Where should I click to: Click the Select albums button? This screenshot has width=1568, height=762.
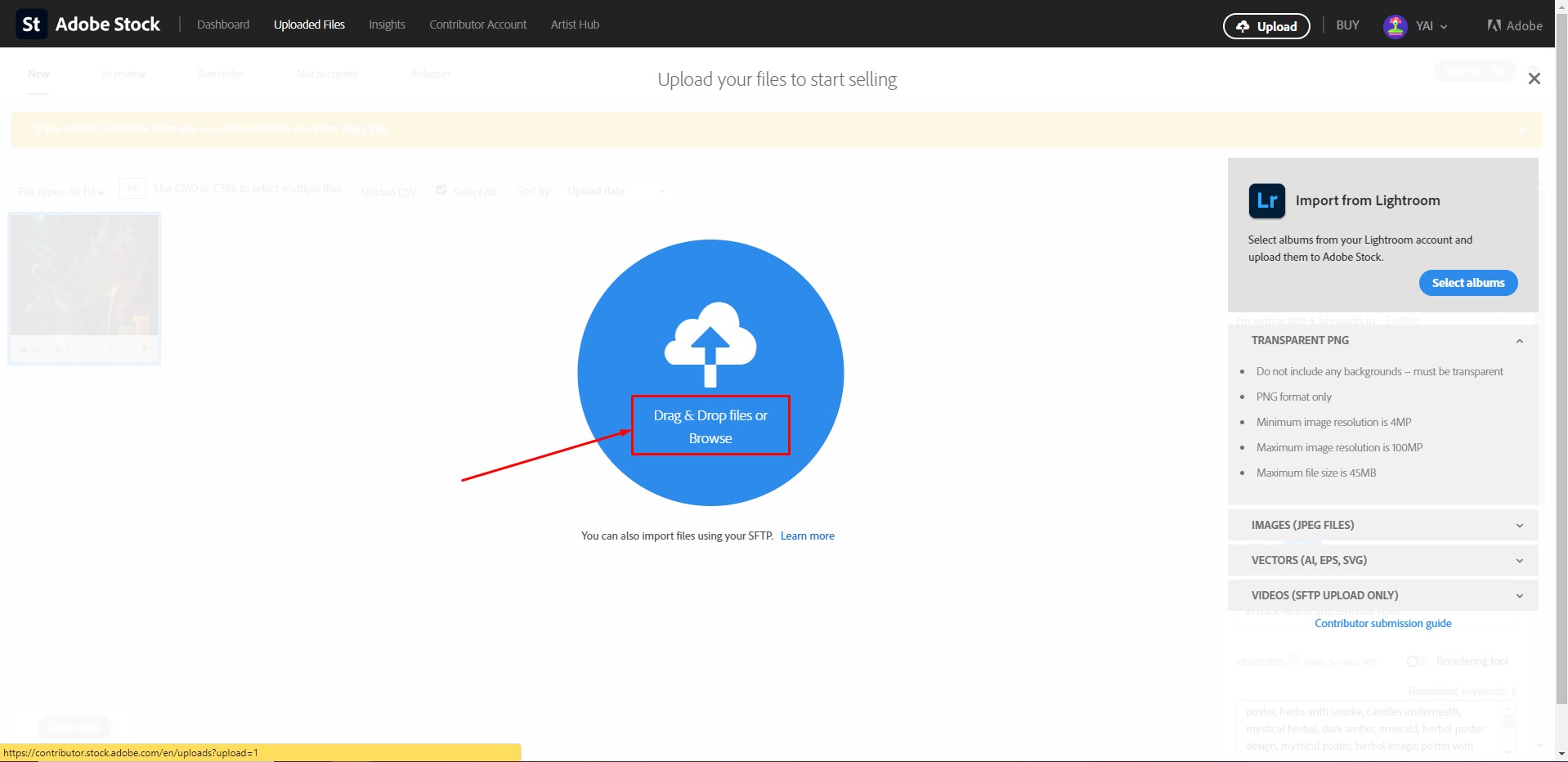[x=1467, y=283]
